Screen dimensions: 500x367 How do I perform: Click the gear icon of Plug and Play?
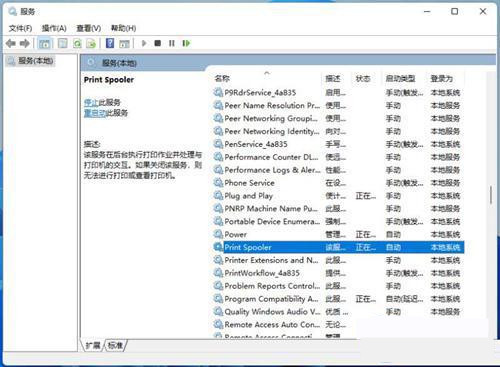(x=218, y=196)
